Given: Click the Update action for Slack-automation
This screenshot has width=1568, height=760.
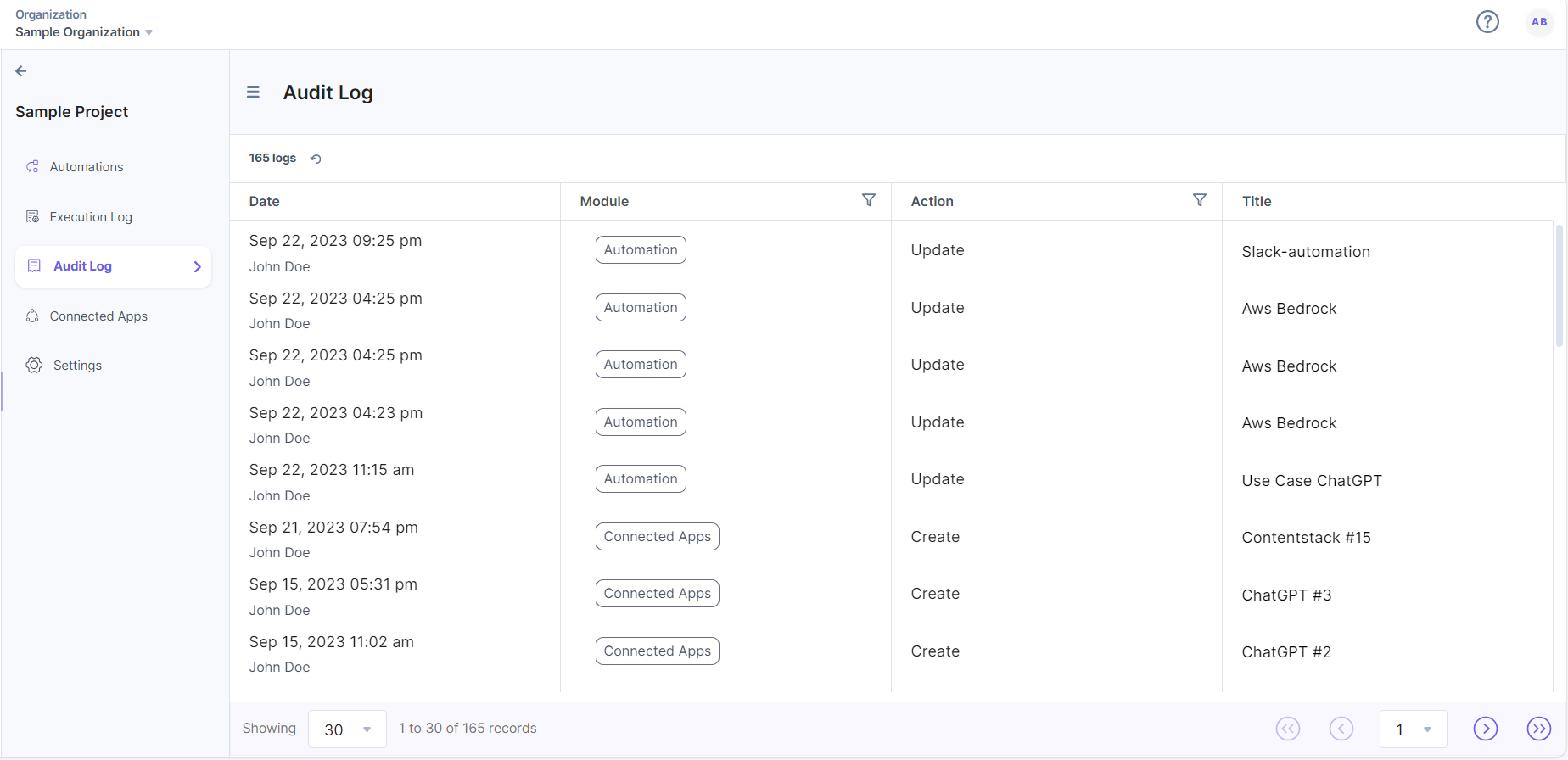Looking at the screenshot, I should [x=938, y=250].
